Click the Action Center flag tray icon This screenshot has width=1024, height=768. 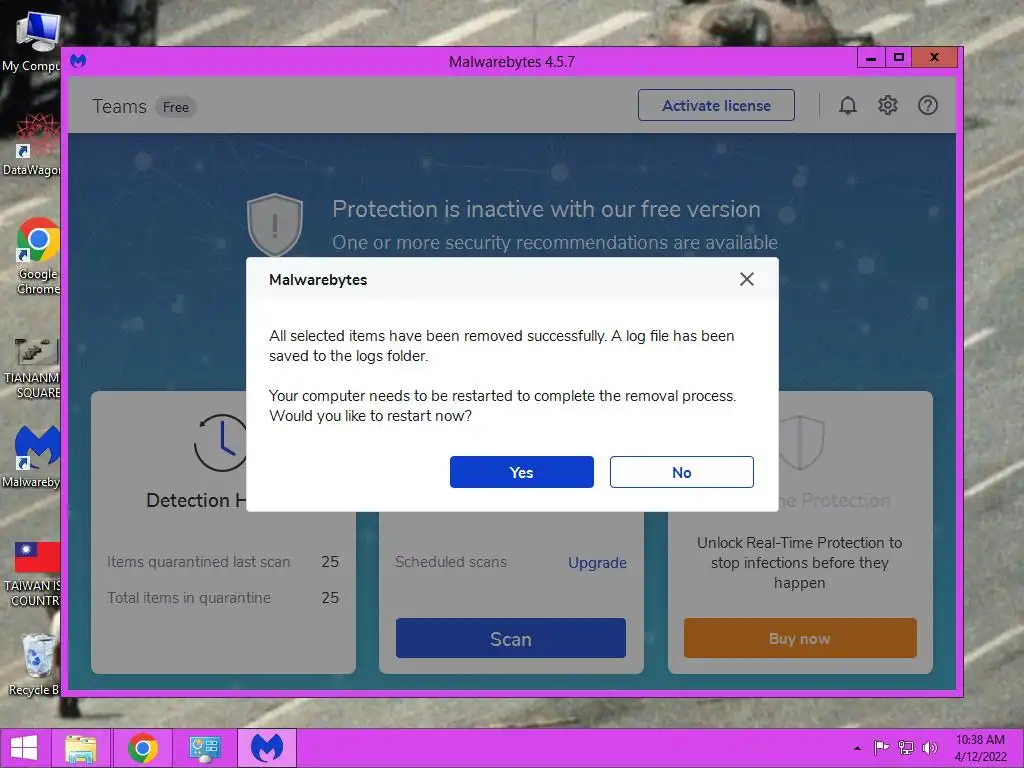pyautogui.click(x=881, y=748)
